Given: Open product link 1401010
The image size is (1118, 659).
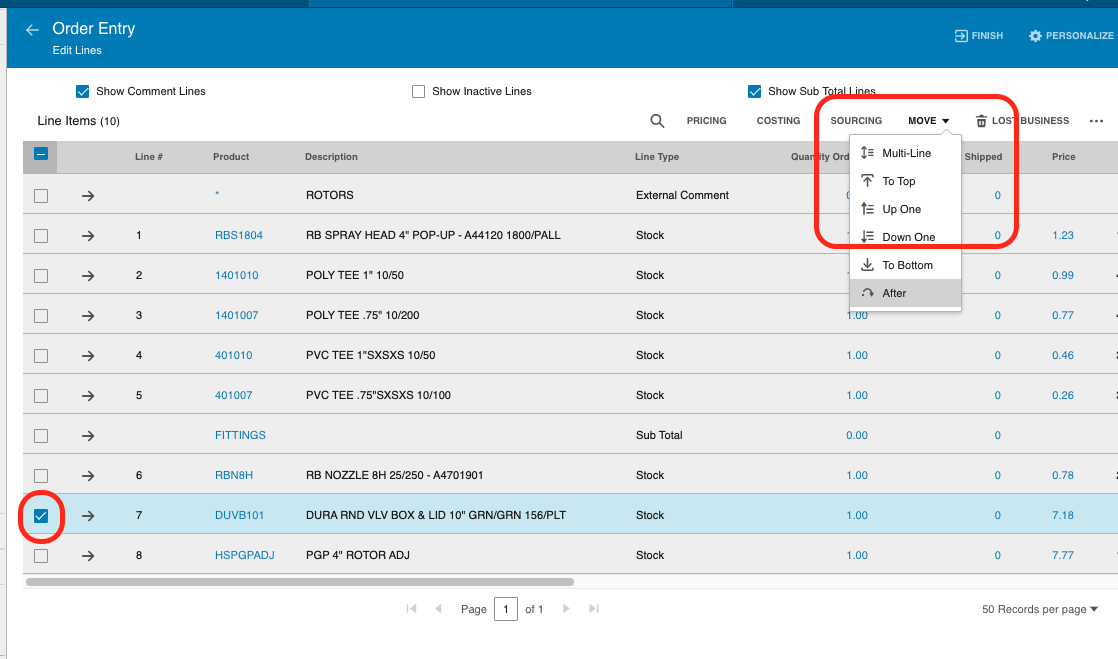Looking at the screenshot, I should coord(237,275).
